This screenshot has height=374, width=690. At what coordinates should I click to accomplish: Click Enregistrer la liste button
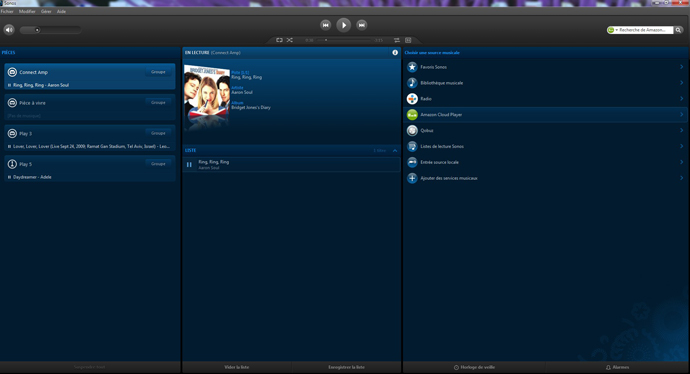[x=346, y=367]
